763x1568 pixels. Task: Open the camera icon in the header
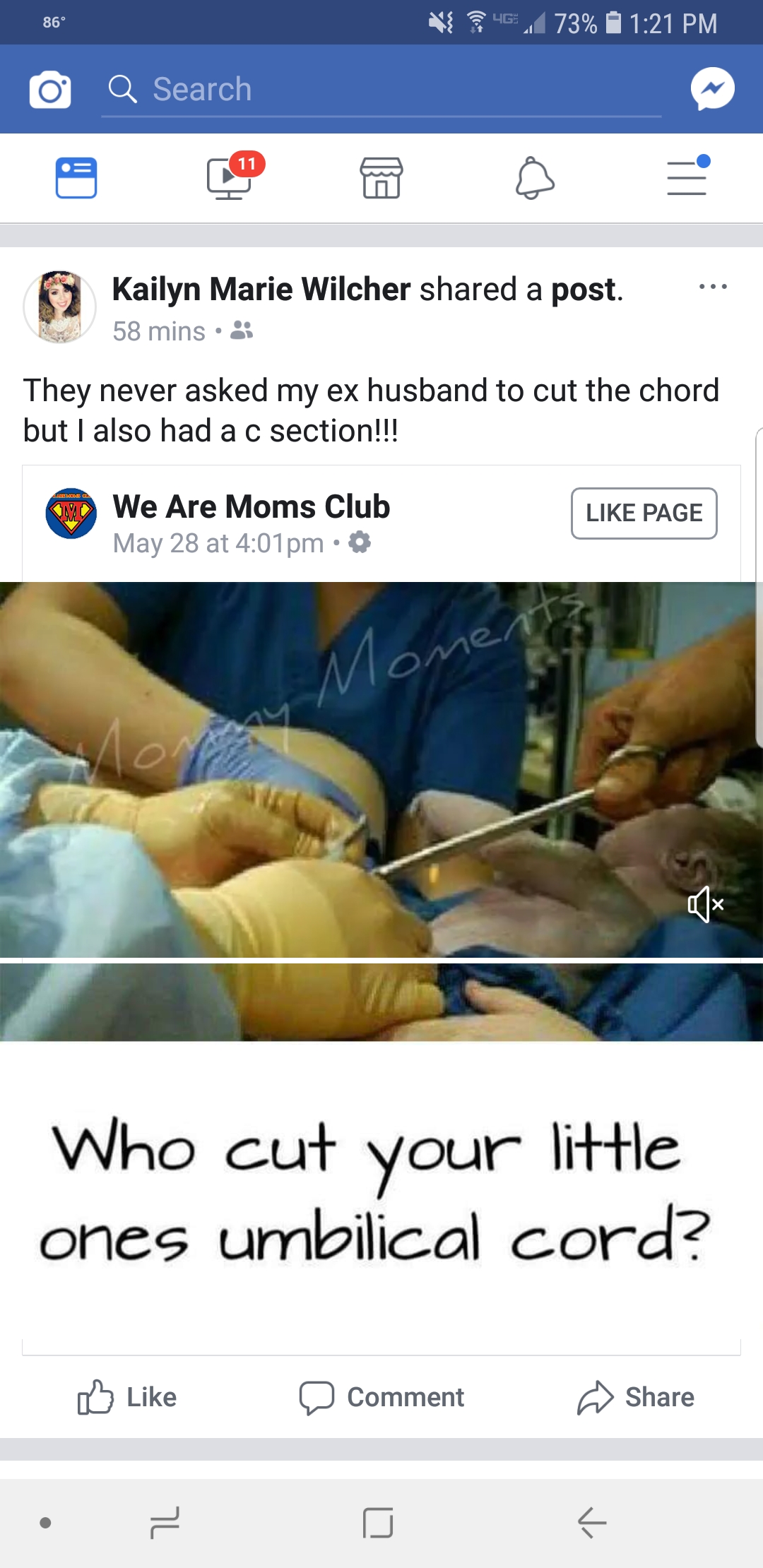click(50, 90)
